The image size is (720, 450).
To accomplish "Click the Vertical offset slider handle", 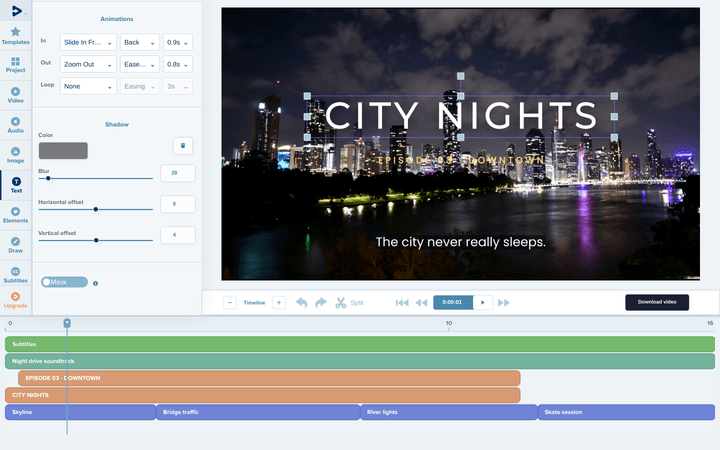I will [96, 240].
